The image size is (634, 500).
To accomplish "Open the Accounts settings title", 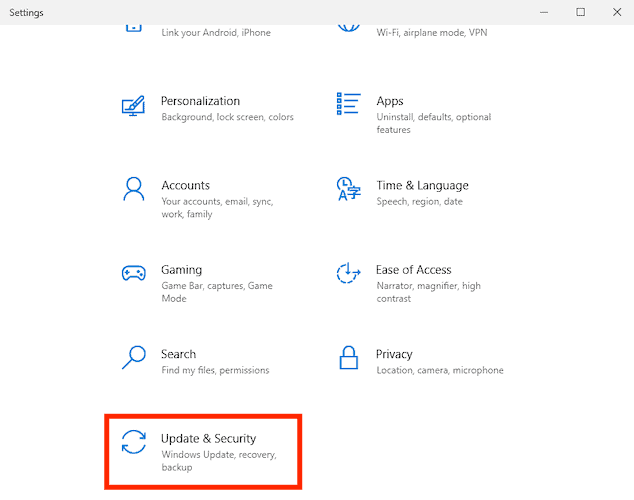I will pyautogui.click(x=185, y=185).
